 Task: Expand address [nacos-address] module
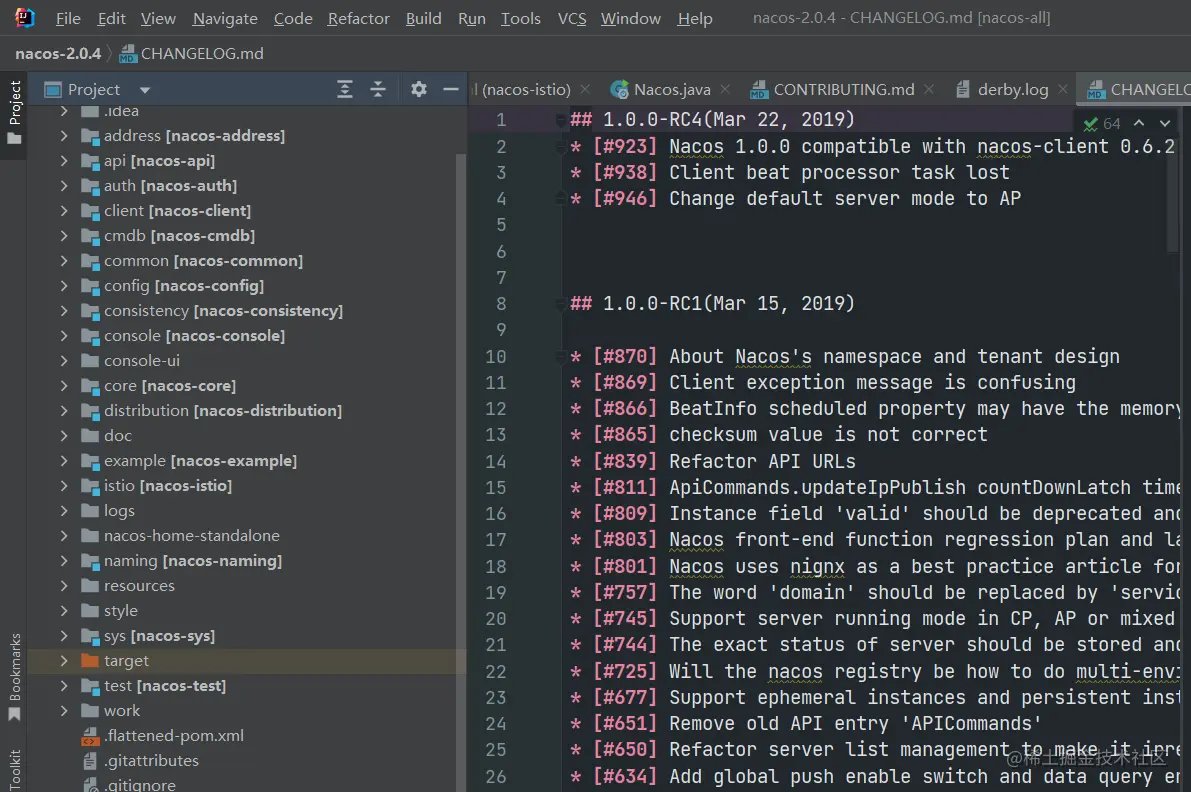[64, 136]
